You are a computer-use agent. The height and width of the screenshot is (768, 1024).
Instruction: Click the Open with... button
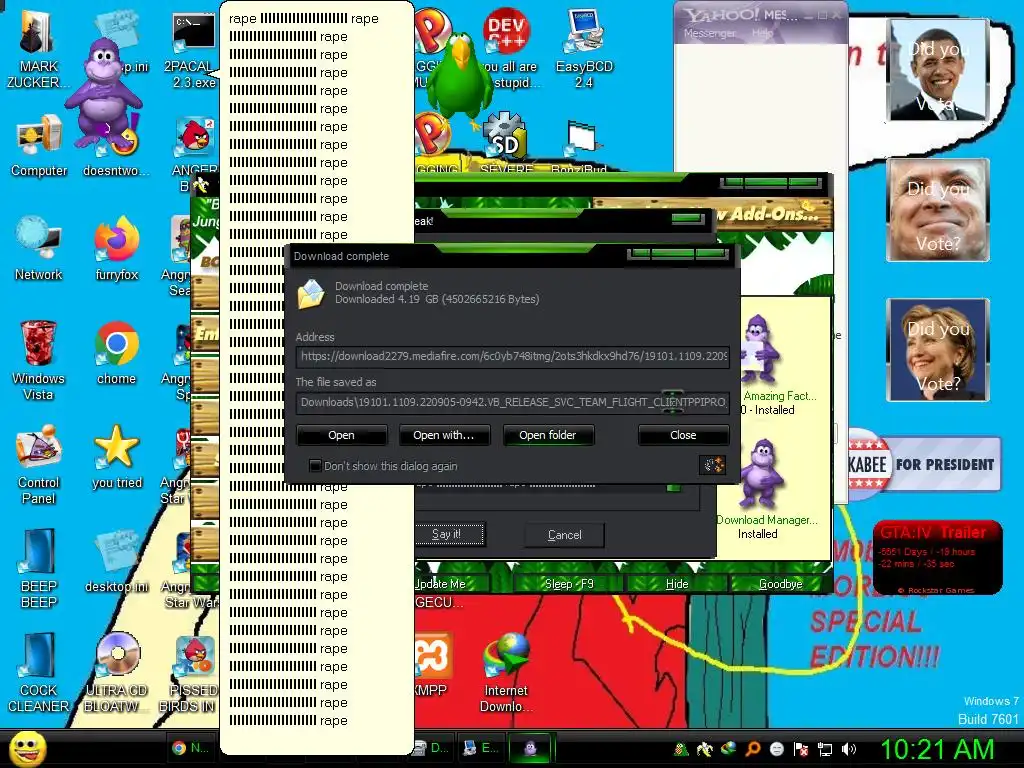point(443,435)
